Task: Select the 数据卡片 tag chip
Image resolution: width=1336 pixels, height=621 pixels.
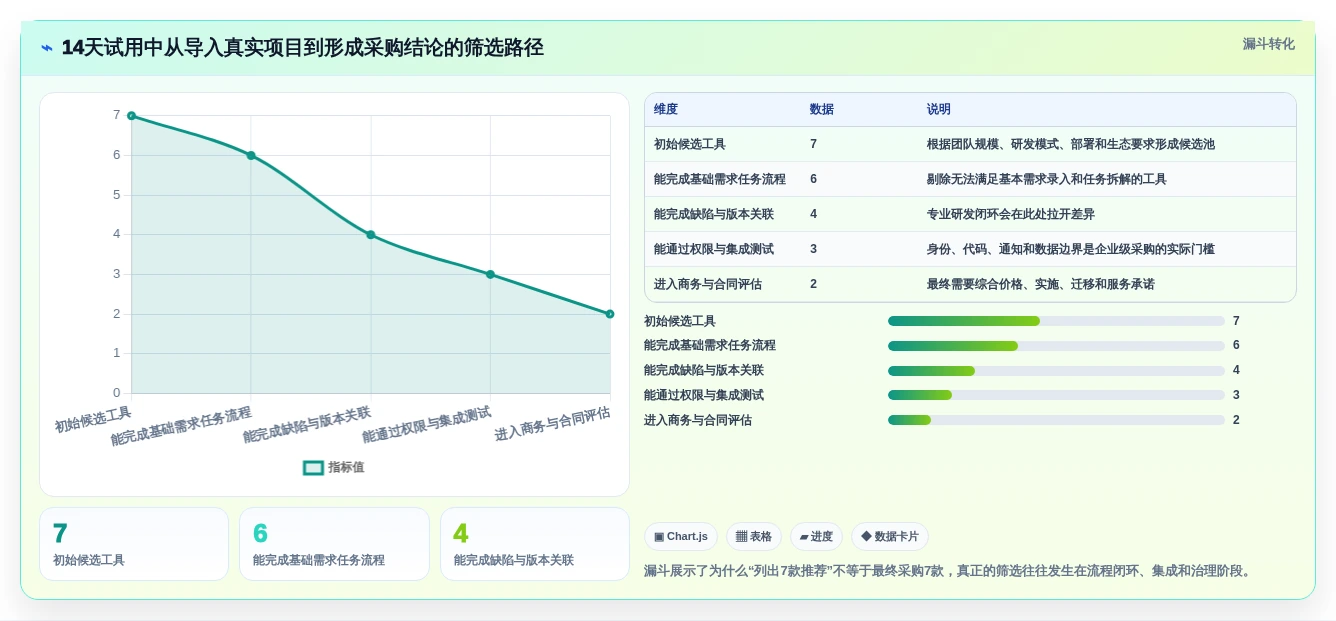Action: coord(889,536)
